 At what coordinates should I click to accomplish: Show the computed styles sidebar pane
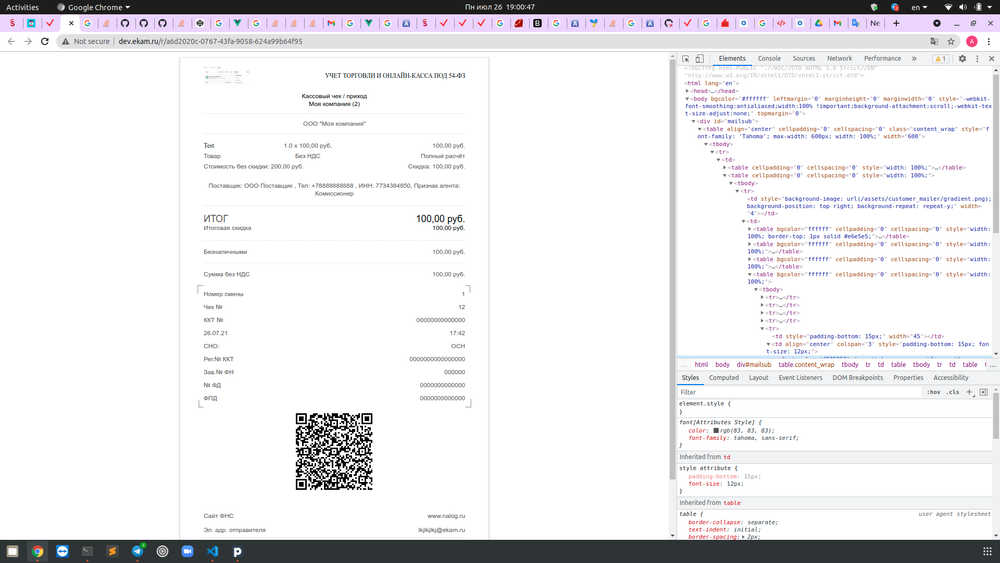(x=984, y=392)
